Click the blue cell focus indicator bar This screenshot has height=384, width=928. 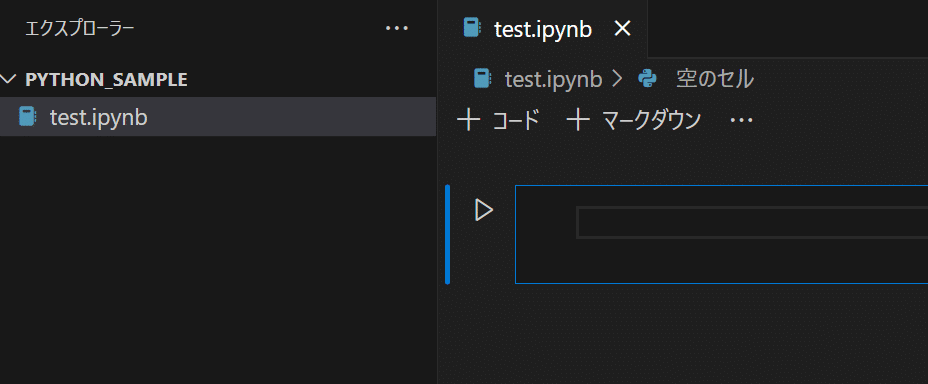tap(447, 234)
